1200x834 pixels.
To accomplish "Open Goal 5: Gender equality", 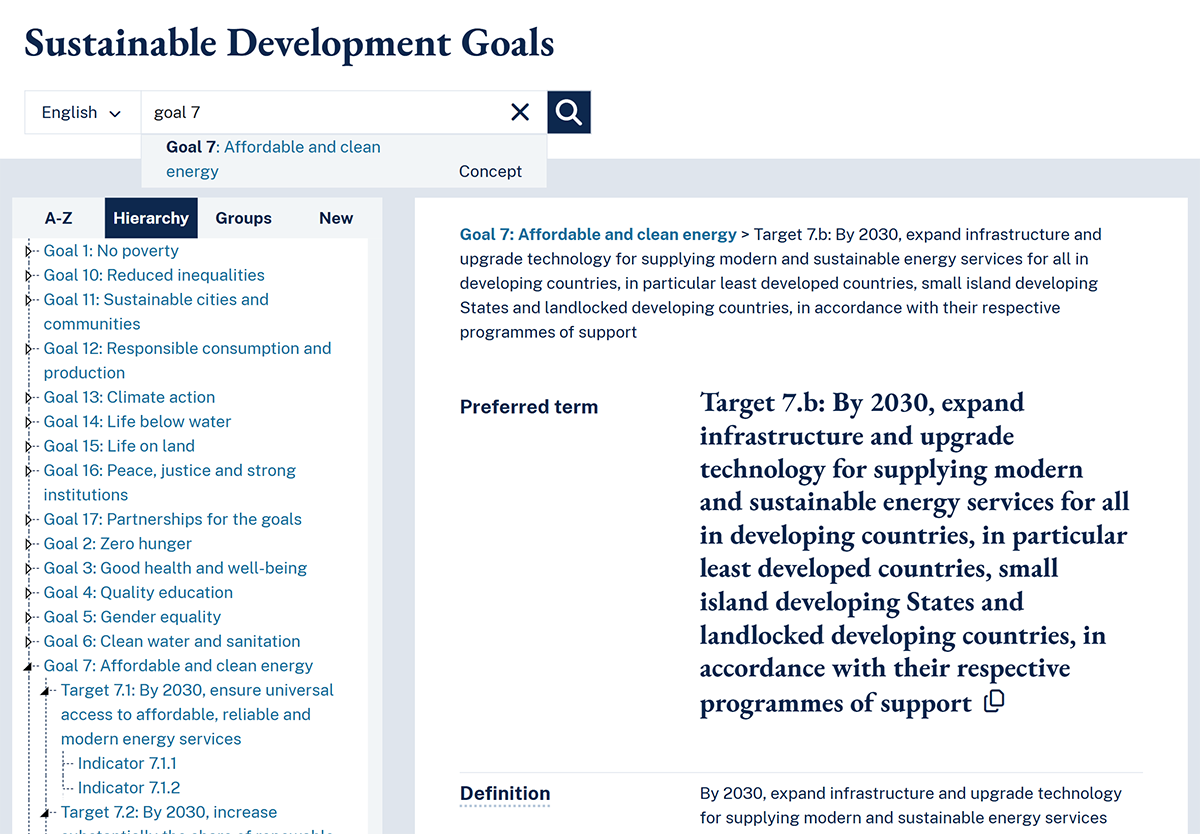I will tap(132, 616).
